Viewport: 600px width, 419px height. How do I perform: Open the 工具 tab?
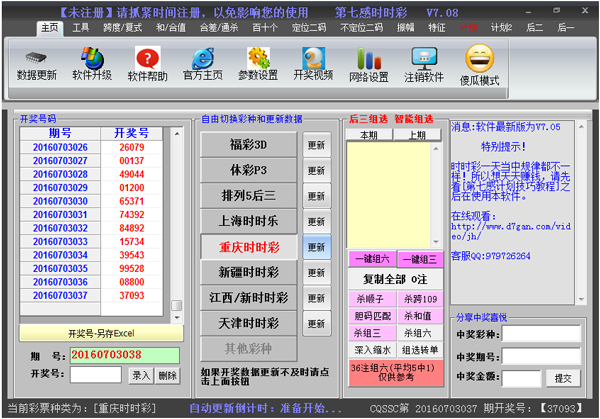(81, 28)
